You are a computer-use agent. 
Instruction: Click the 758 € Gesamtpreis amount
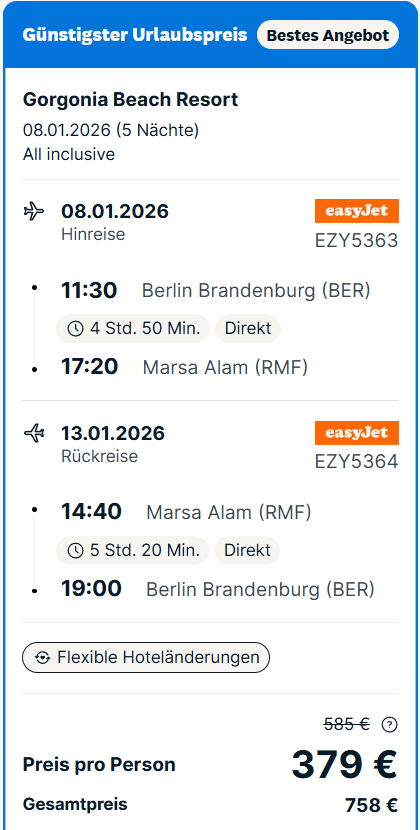click(371, 805)
